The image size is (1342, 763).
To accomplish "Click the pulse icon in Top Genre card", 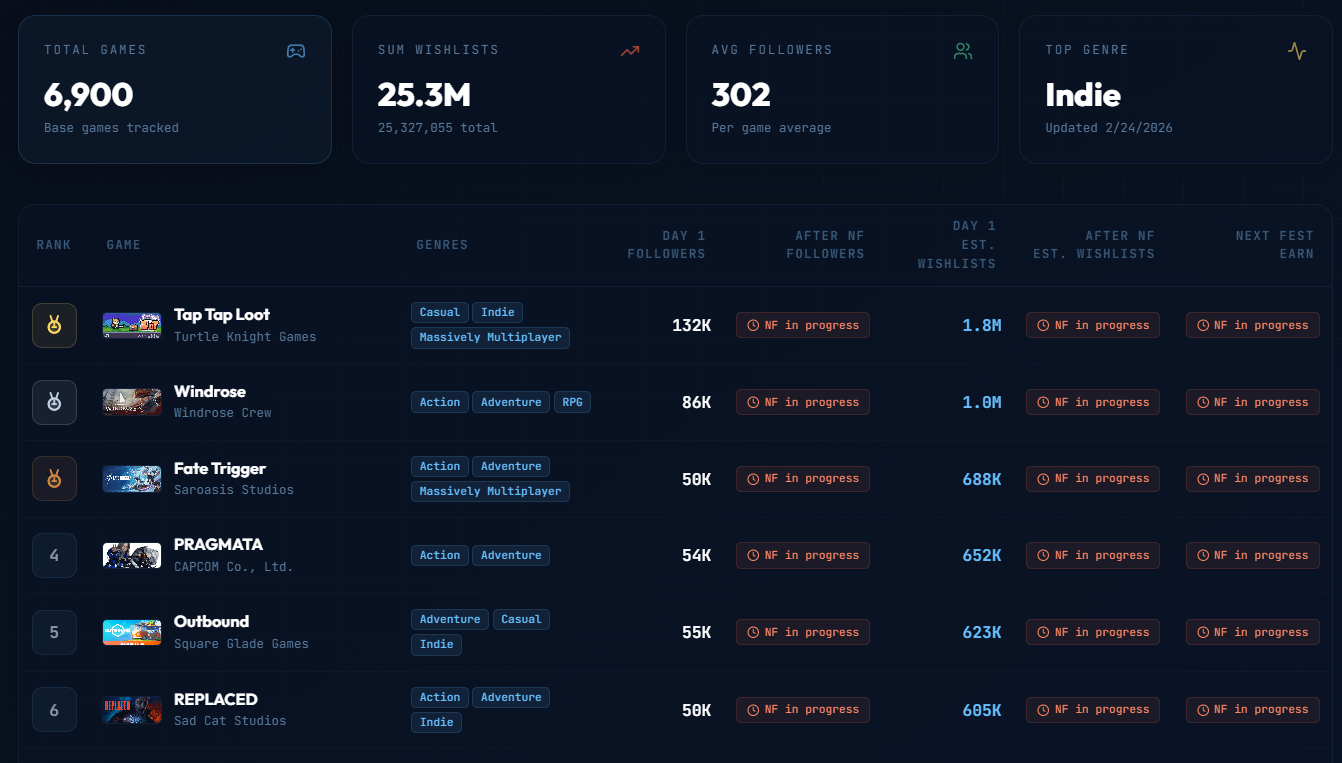I will point(1296,51).
